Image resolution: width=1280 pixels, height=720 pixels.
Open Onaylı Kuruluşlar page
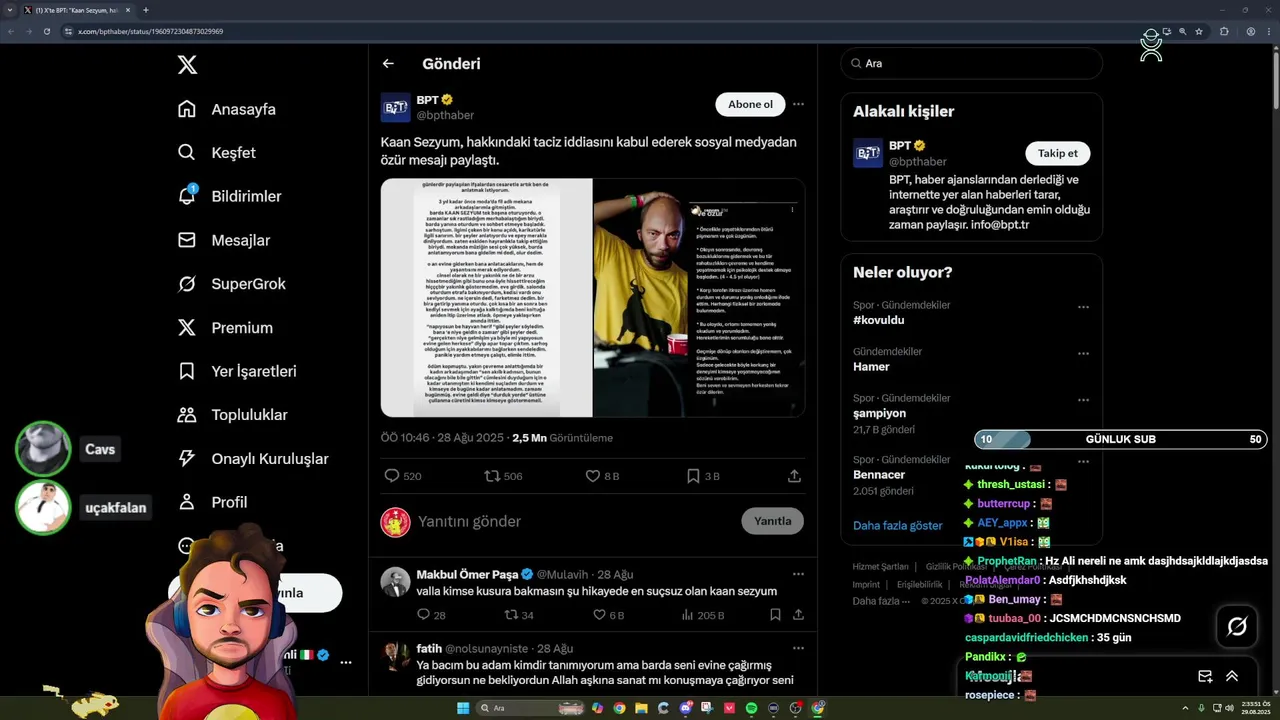tap(252, 459)
